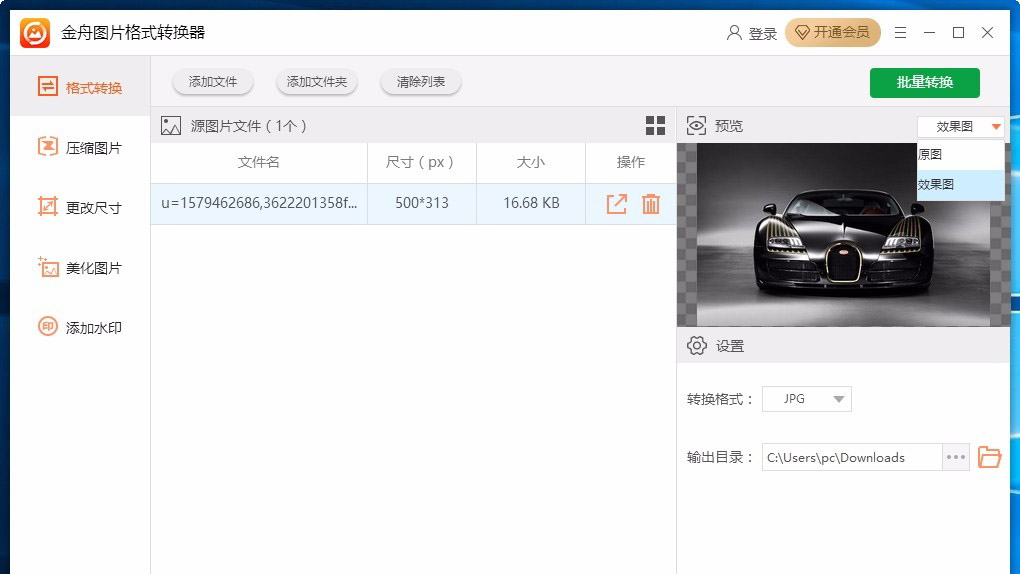Click the 16.68 KB size cell
Screen dimensions: 1020x574
pyautogui.click(x=531, y=204)
